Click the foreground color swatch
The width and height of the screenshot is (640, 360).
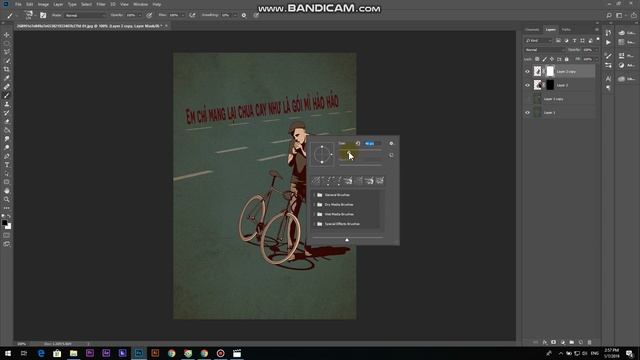pos(4,223)
